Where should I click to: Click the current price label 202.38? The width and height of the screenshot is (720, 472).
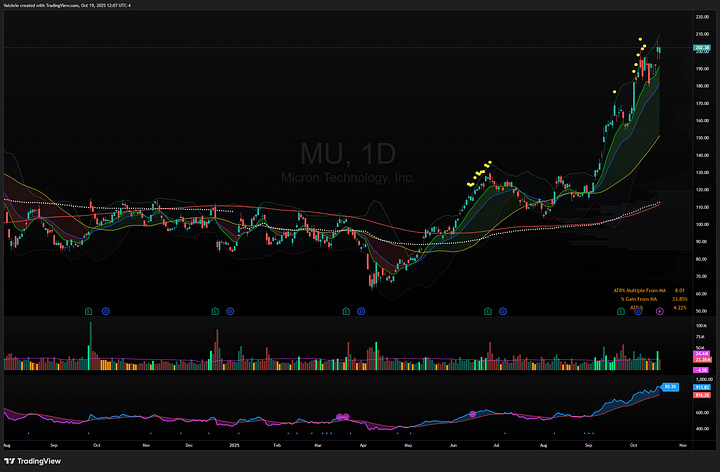pyautogui.click(x=702, y=48)
